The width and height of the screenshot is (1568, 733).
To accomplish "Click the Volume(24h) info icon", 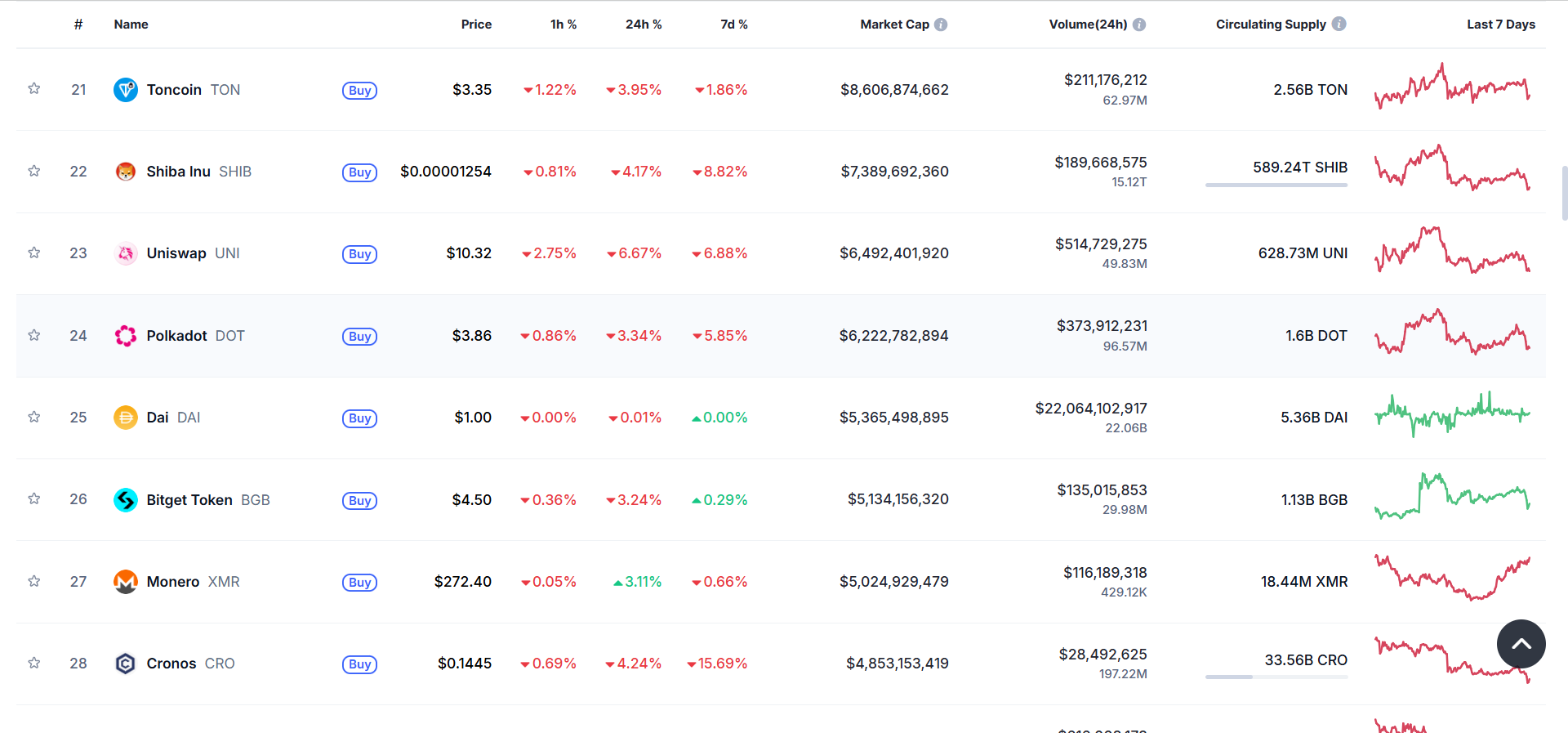I will pyautogui.click(x=1139, y=25).
